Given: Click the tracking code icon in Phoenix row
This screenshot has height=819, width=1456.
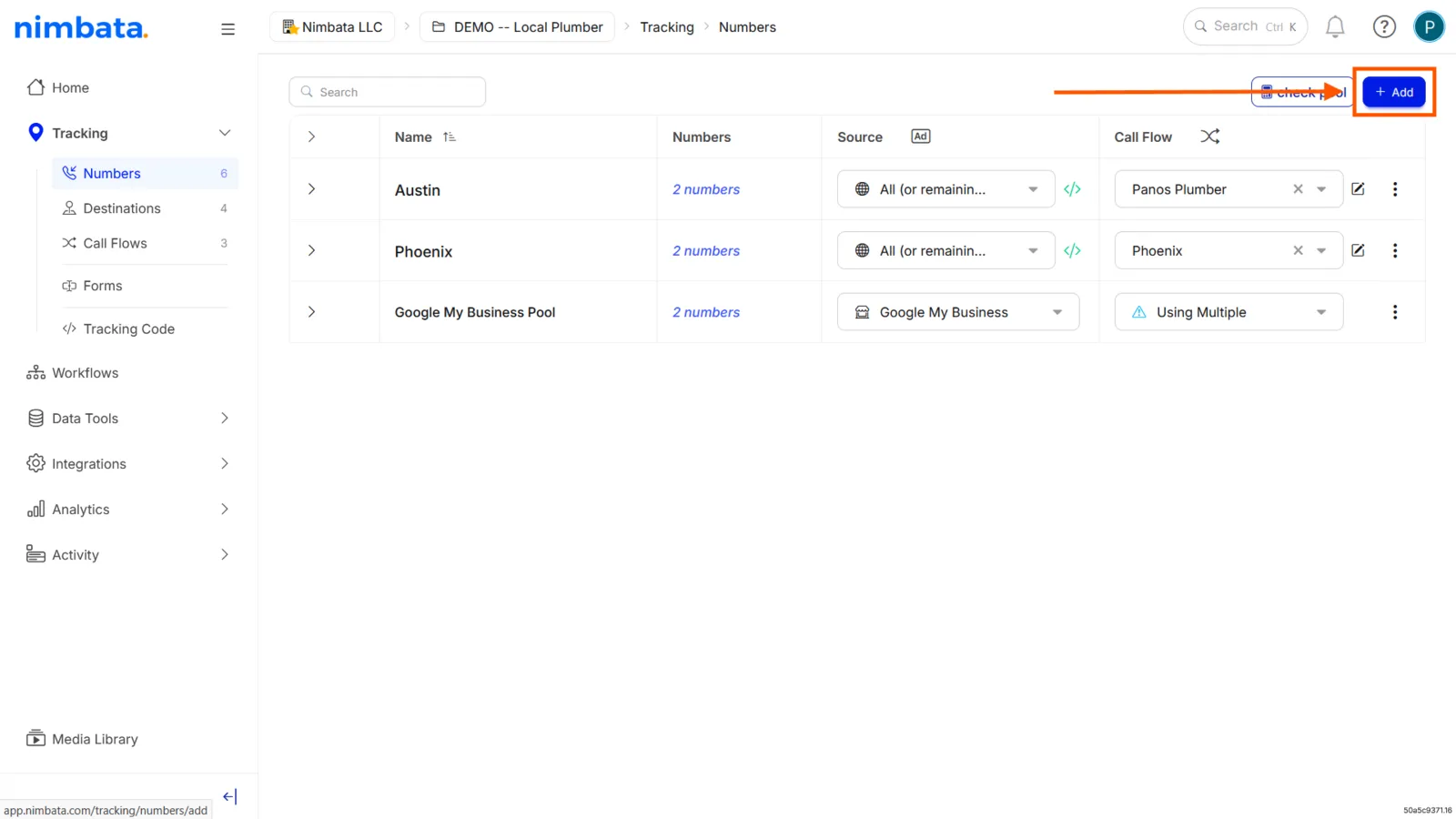Looking at the screenshot, I should (x=1072, y=251).
